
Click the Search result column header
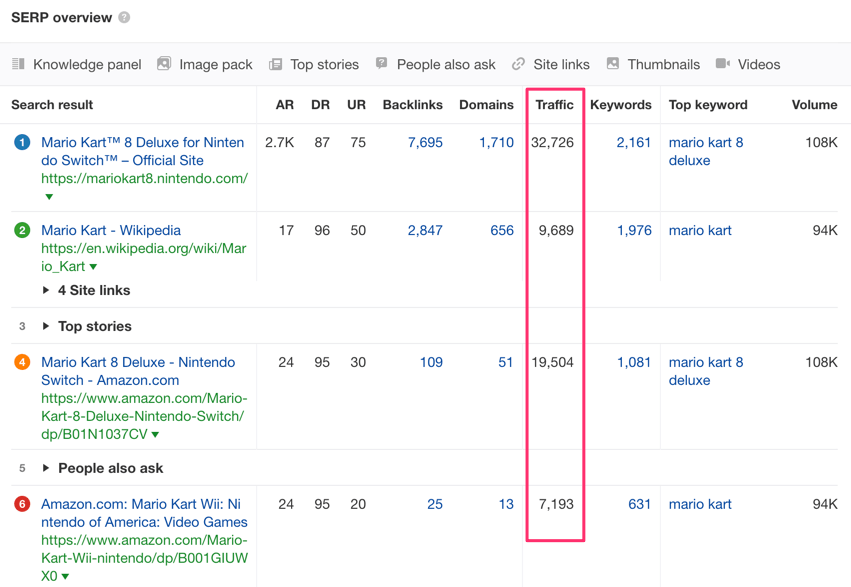(52, 105)
